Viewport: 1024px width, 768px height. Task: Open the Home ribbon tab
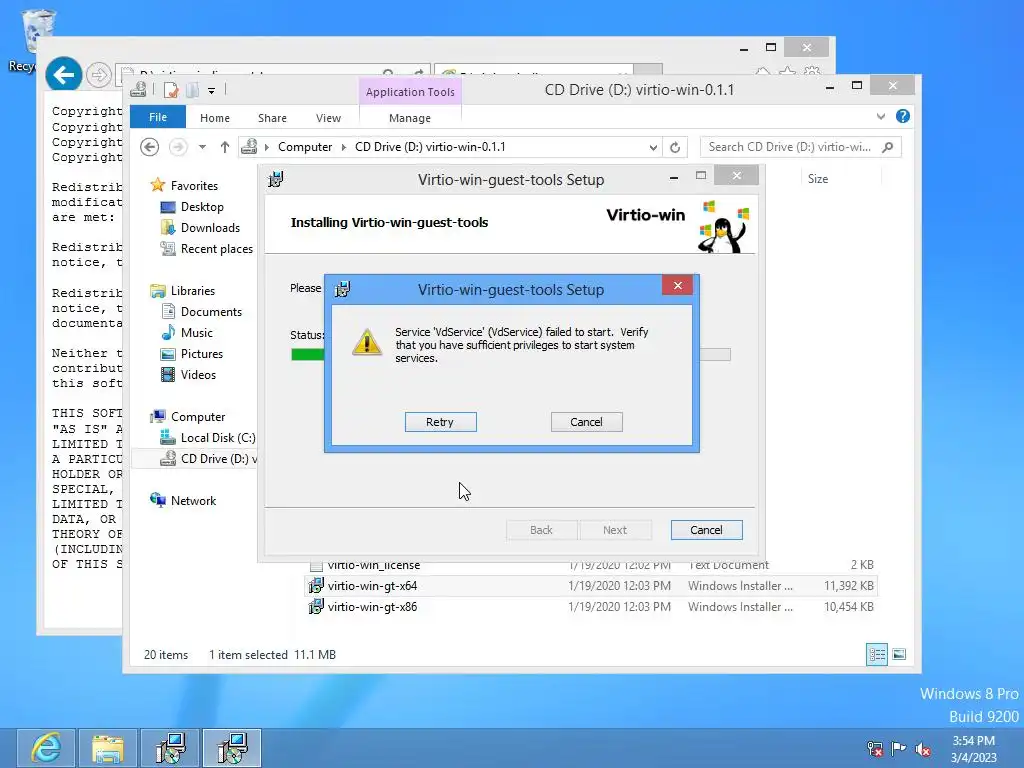click(215, 118)
